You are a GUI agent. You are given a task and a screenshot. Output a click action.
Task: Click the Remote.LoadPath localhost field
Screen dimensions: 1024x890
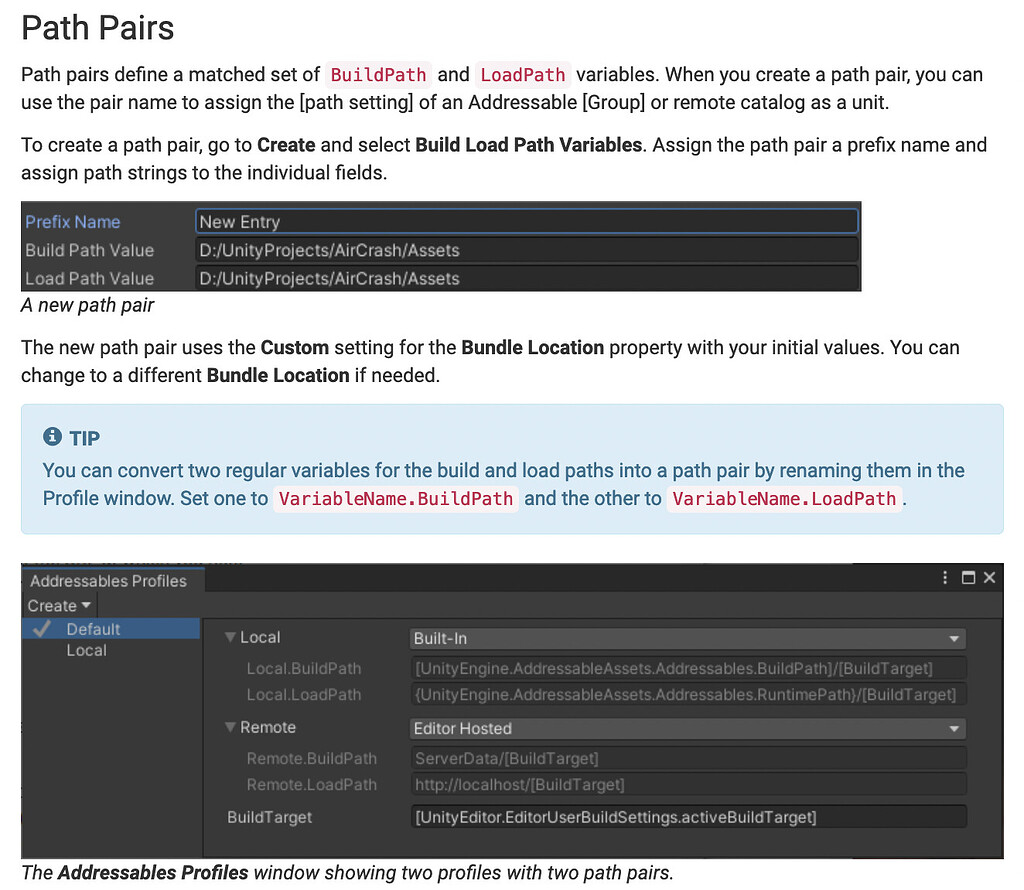[688, 785]
